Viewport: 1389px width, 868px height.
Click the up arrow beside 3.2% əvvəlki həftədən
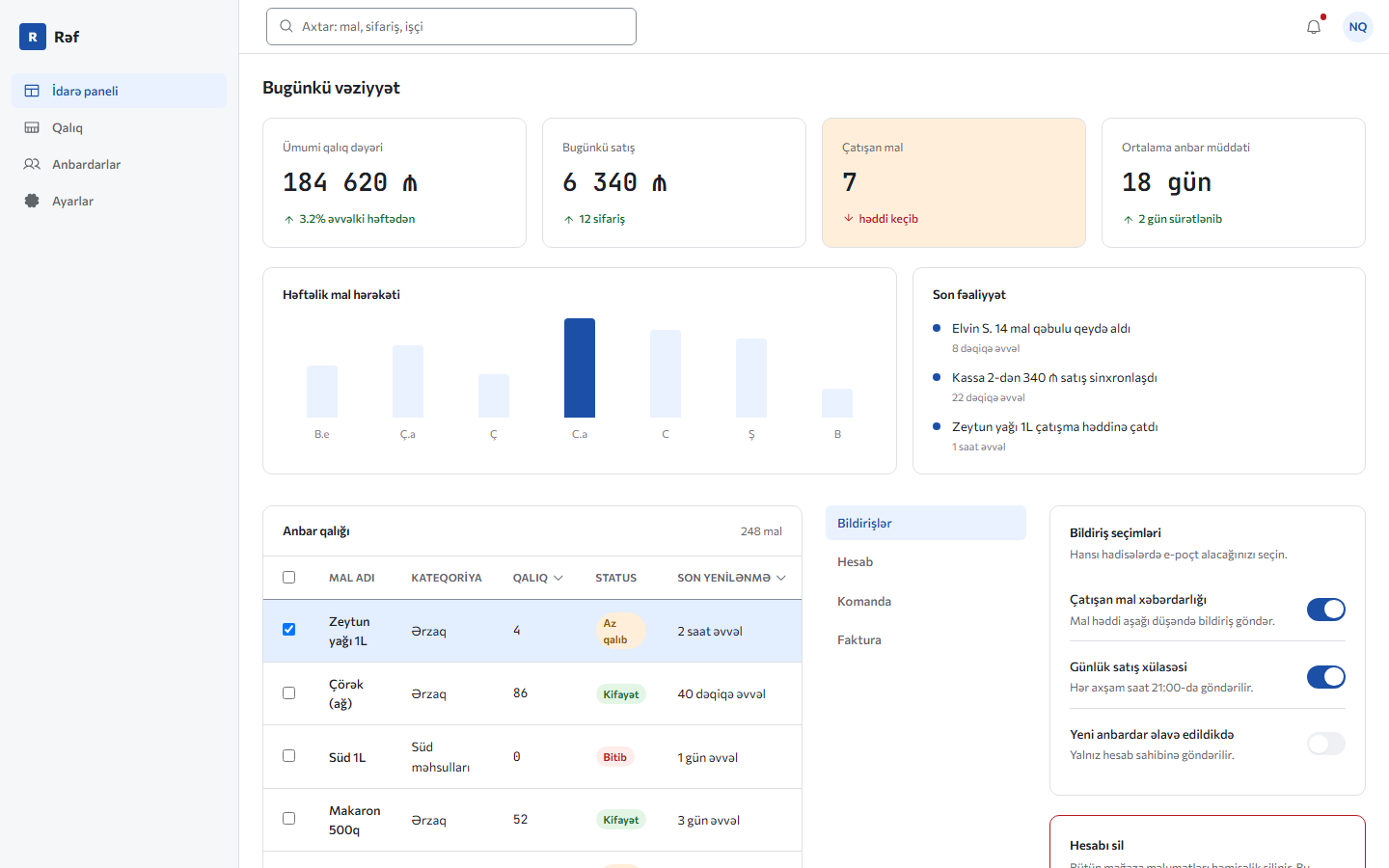click(289, 220)
